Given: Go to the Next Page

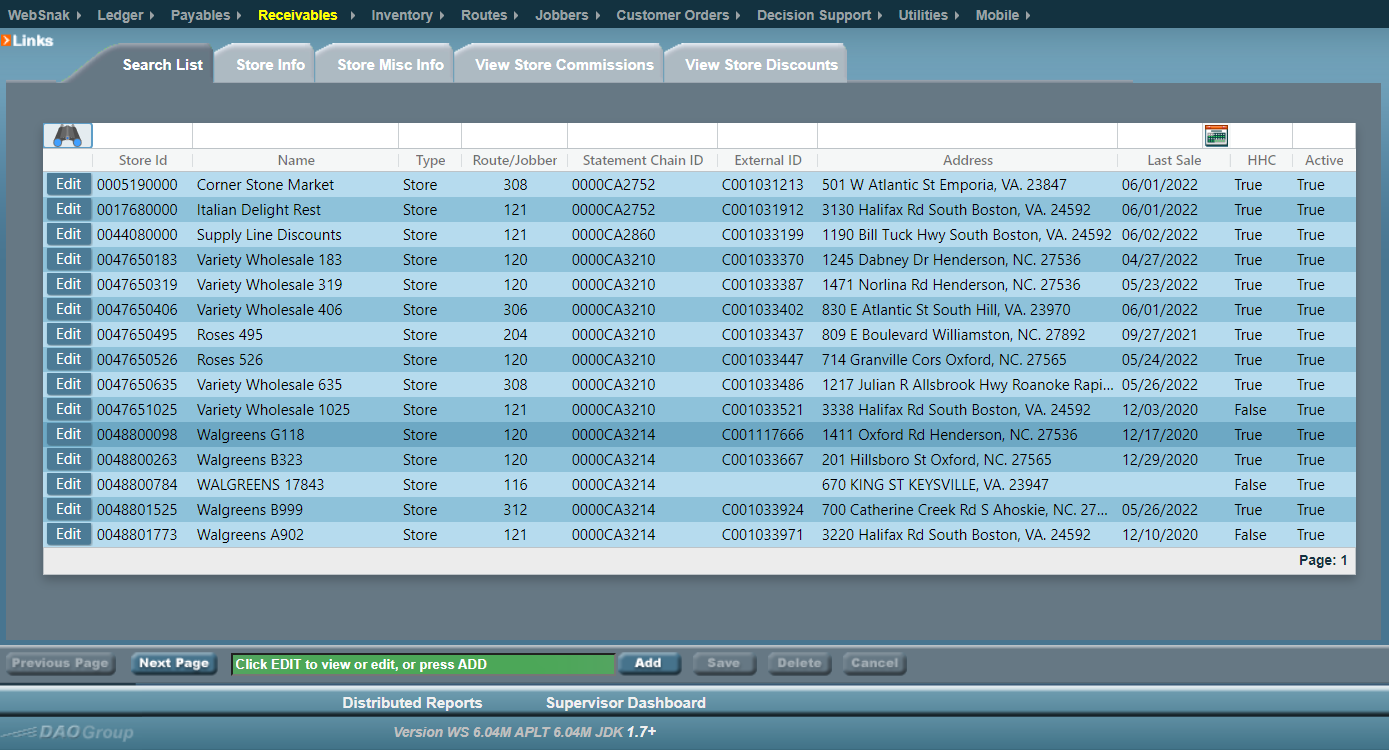Looking at the screenshot, I should pyautogui.click(x=174, y=663).
